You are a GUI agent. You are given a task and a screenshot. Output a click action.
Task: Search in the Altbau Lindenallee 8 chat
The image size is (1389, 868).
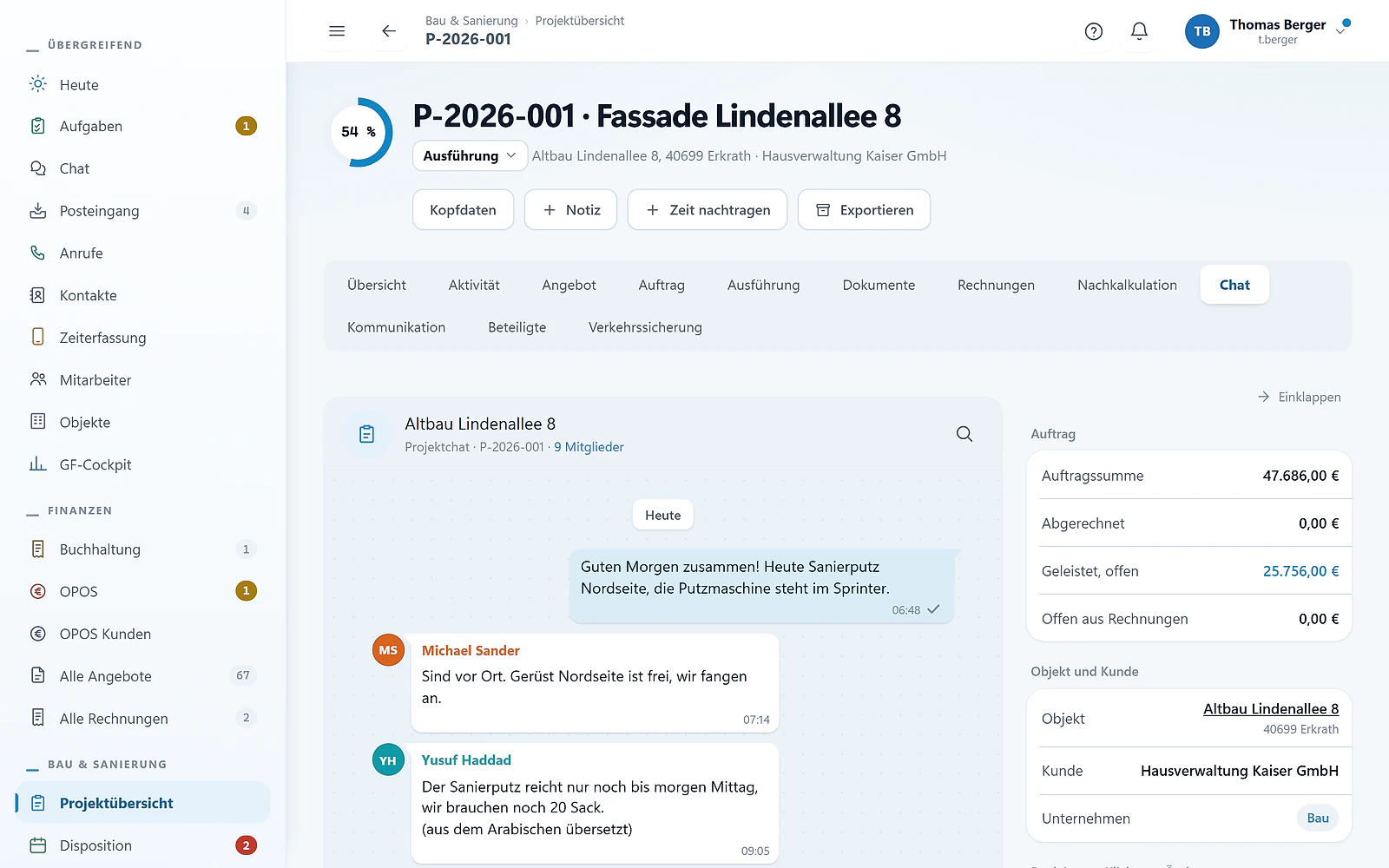tap(964, 434)
